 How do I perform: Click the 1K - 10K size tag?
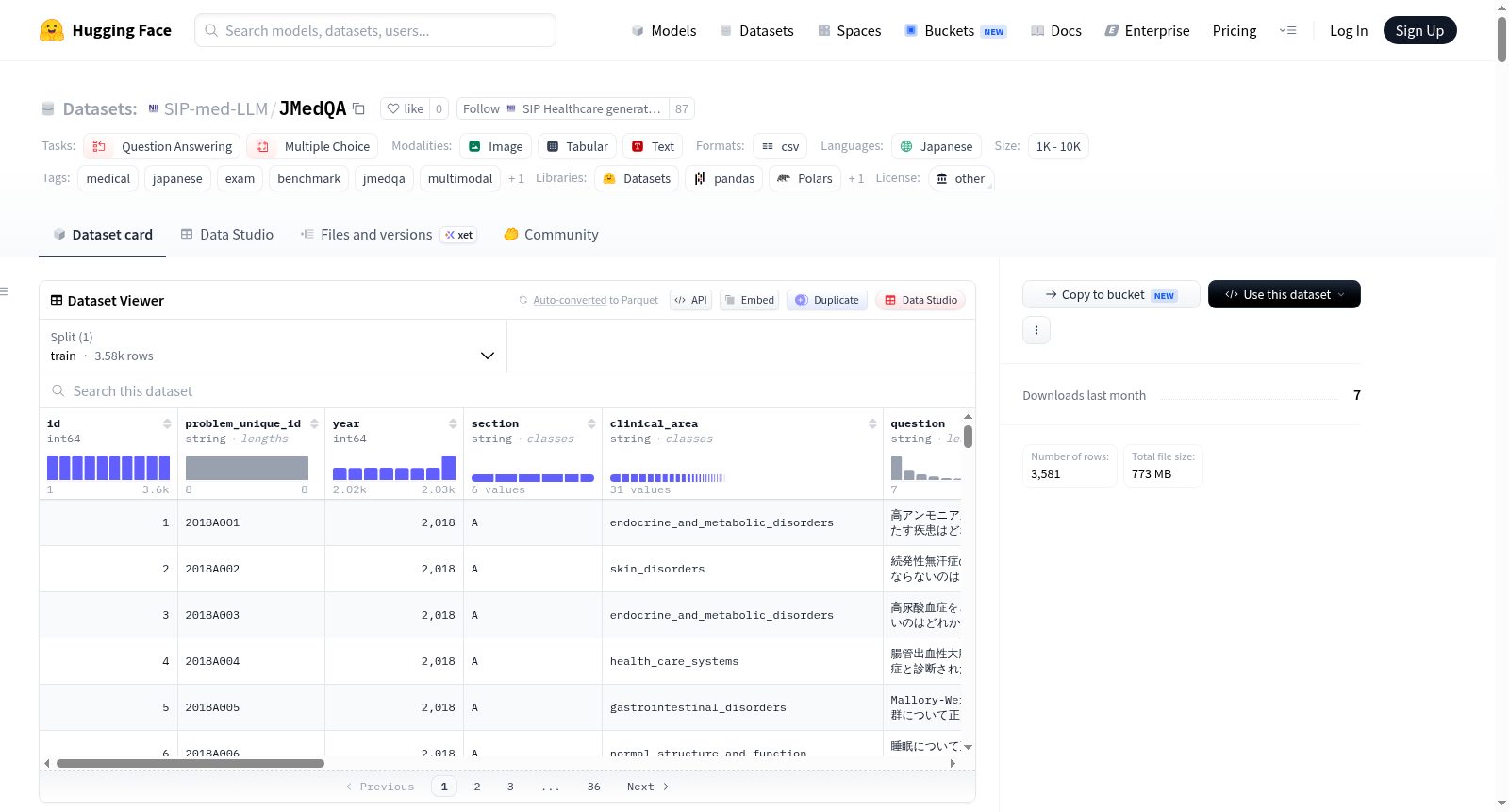pos(1058,146)
